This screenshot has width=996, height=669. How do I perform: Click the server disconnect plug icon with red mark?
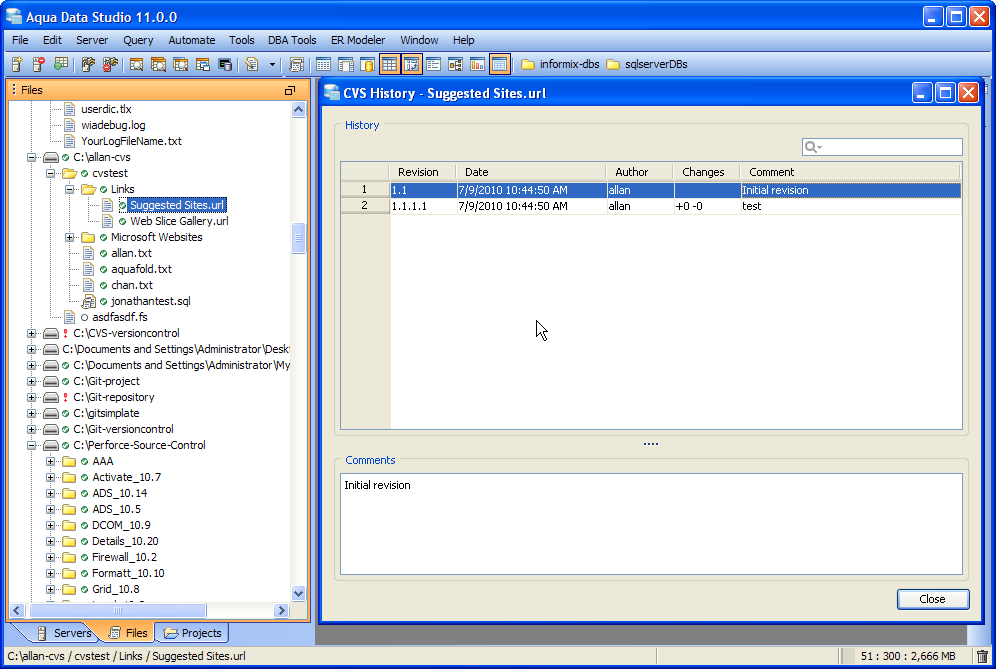pyautogui.click(x=111, y=64)
